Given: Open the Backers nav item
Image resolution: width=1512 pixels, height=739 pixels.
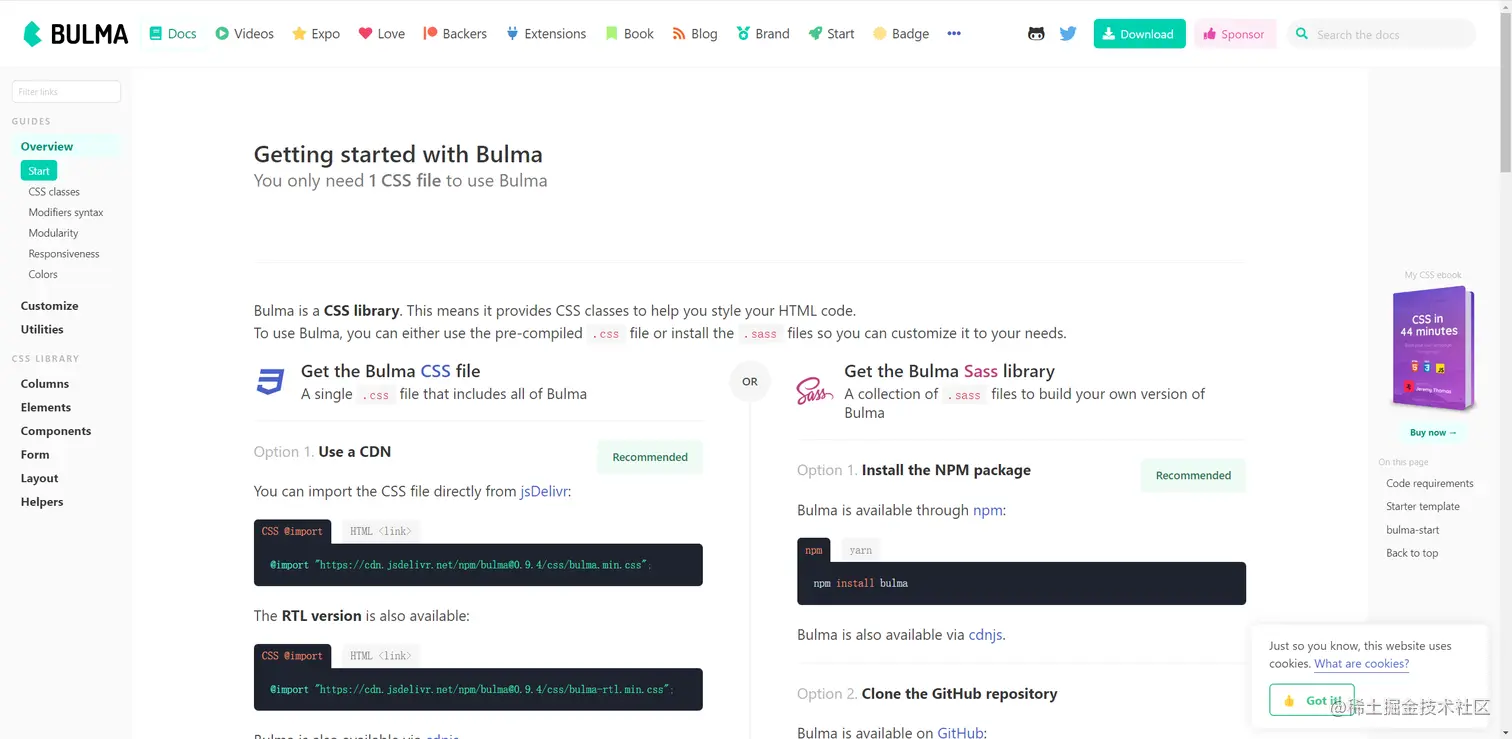Looking at the screenshot, I should (455, 34).
